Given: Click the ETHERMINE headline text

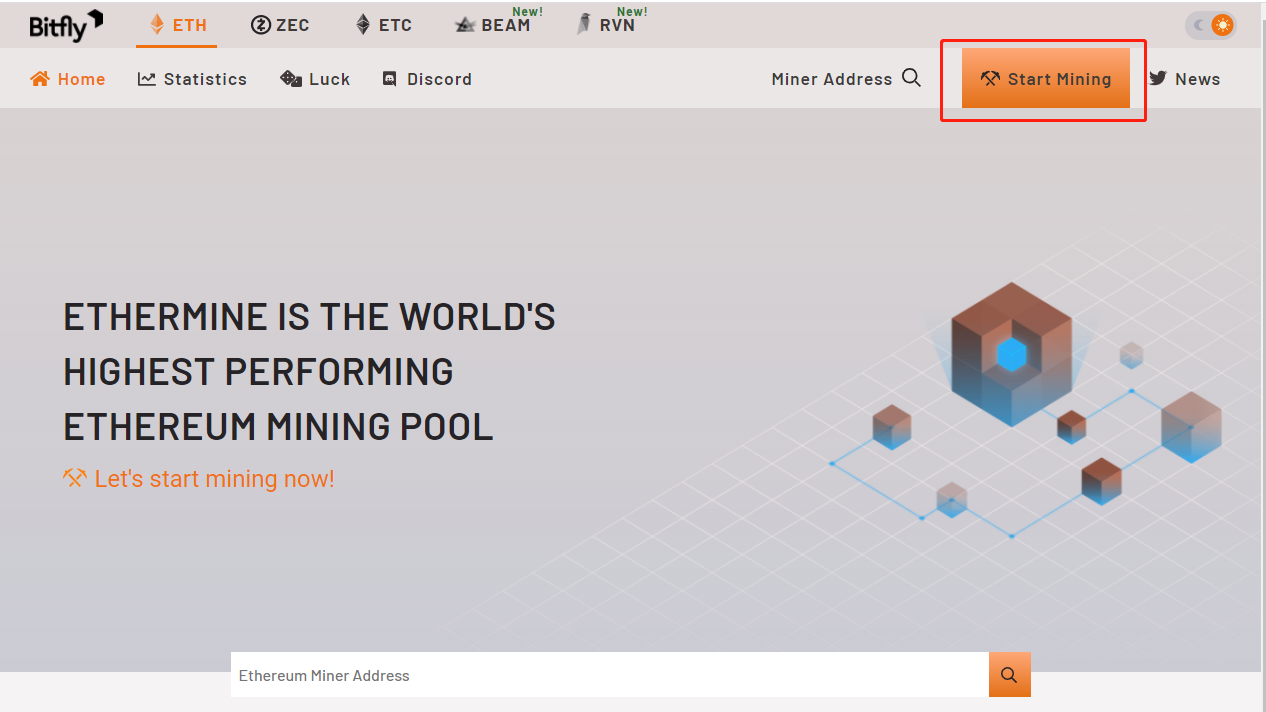Looking at the screenshot, I should coord(309,372).
